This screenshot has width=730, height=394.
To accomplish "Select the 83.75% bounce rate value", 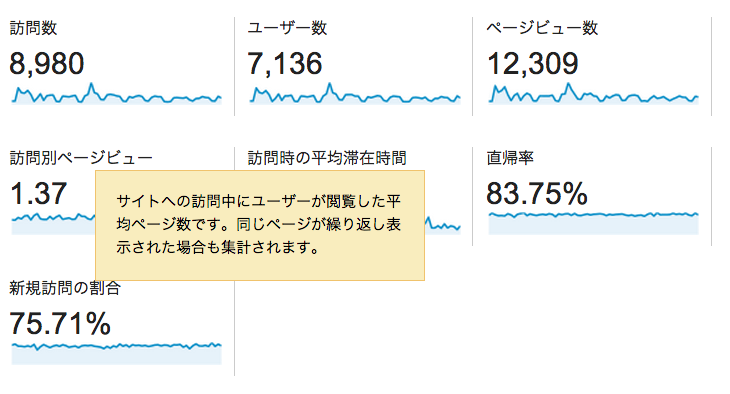I will (537, 194).
